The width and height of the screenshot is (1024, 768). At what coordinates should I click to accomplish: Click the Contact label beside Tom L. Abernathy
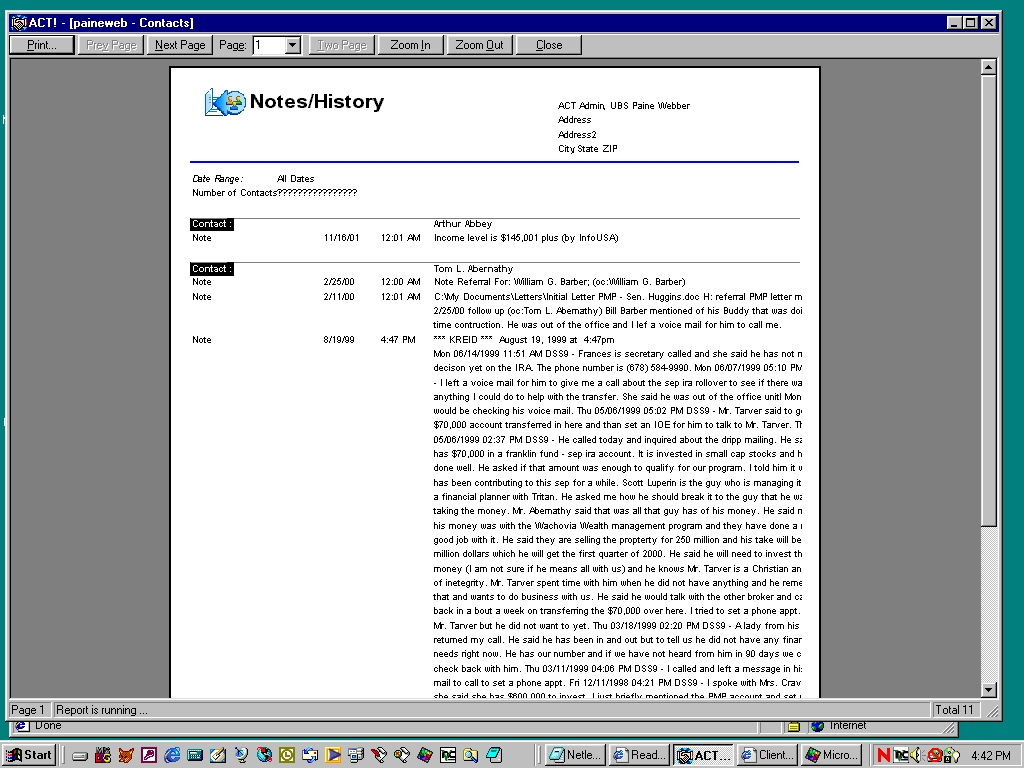click(212, 269)
